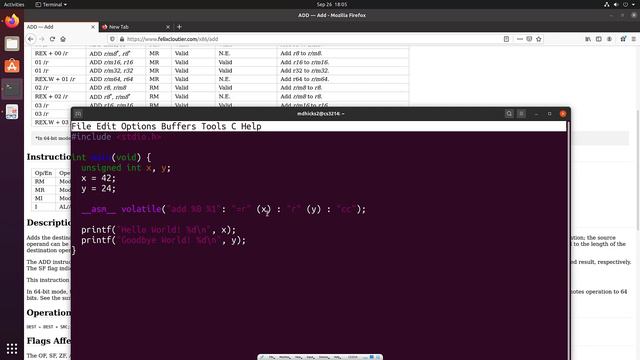Open Firefox from the Ubuntu dock

pyautogui.click(x=12, y=21)
